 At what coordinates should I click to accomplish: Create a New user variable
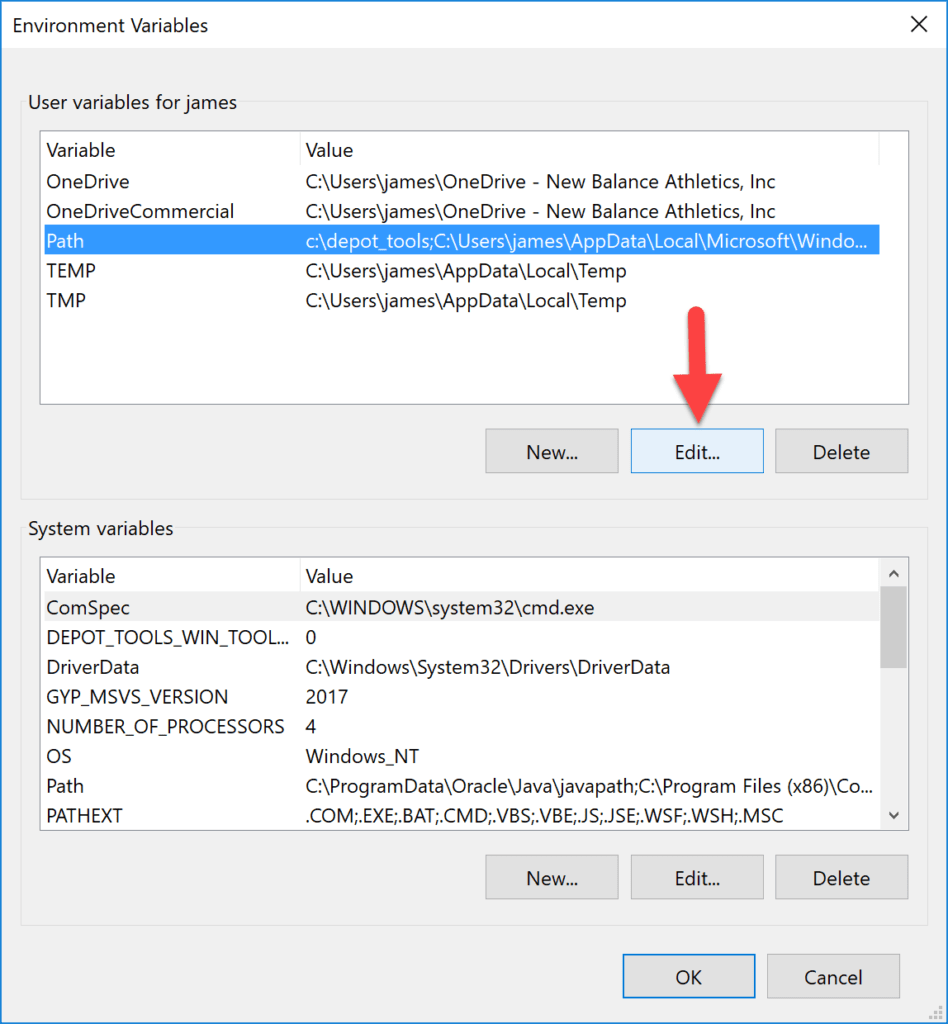coord(551,451)
